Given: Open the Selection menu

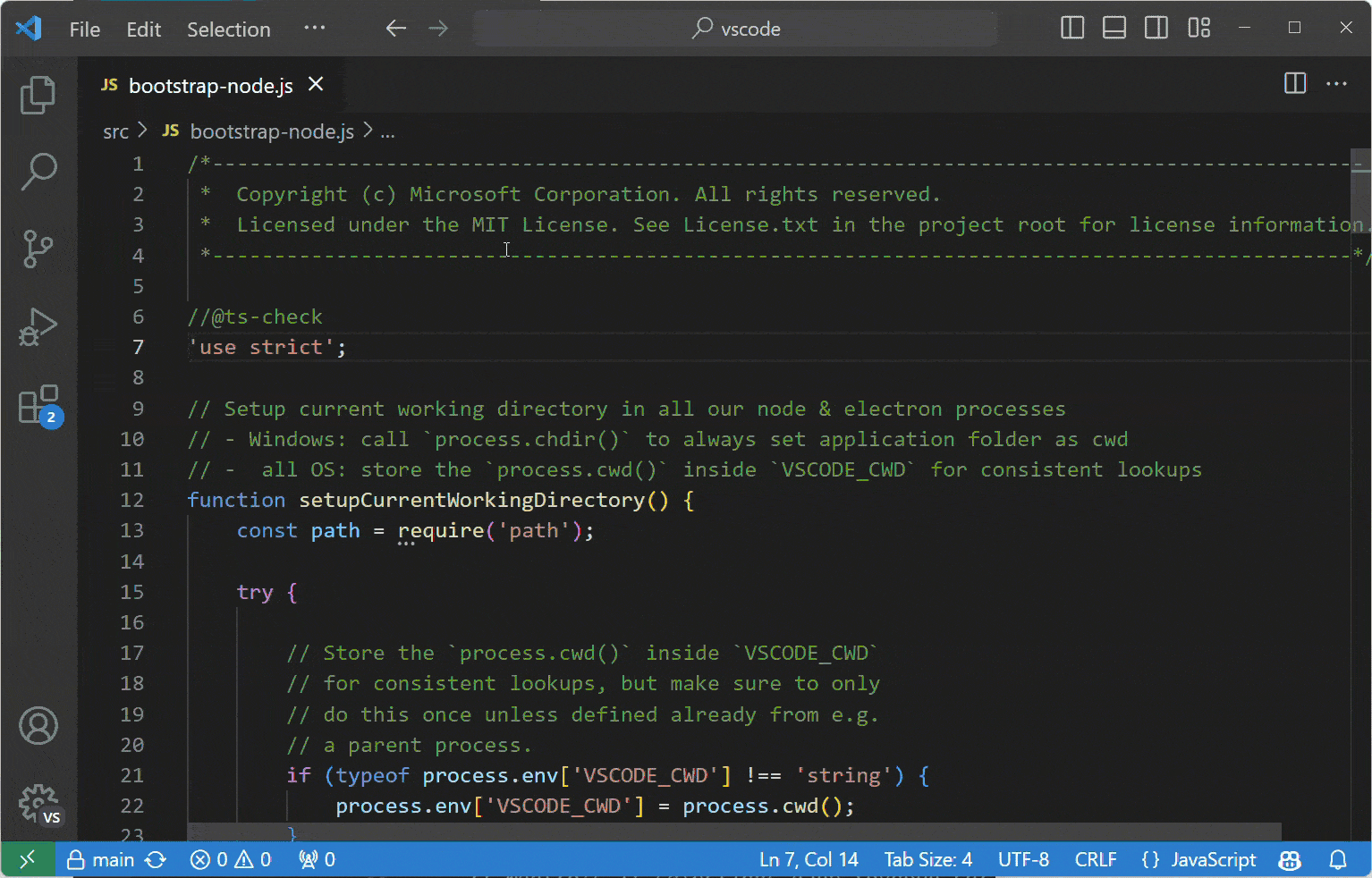Looking at the screenshot, I should coord(228,30).
